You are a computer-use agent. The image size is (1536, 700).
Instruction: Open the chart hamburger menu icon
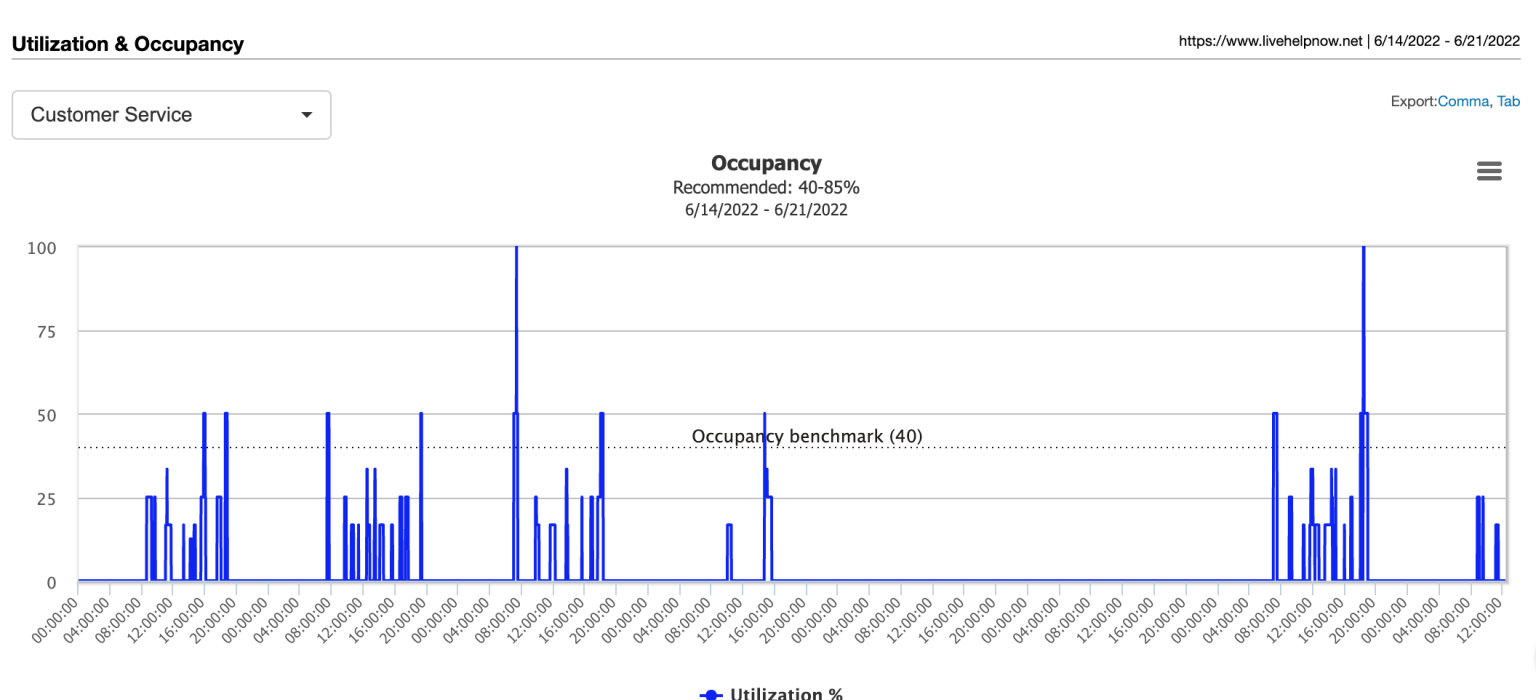(1489, 171)
